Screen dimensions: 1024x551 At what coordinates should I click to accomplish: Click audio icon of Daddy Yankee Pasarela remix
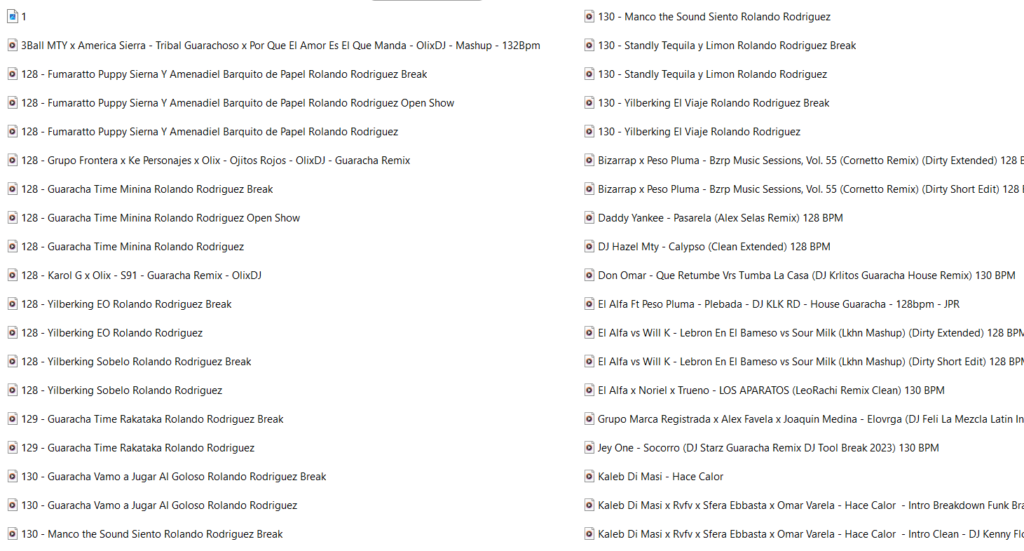(x=589, y=217)
